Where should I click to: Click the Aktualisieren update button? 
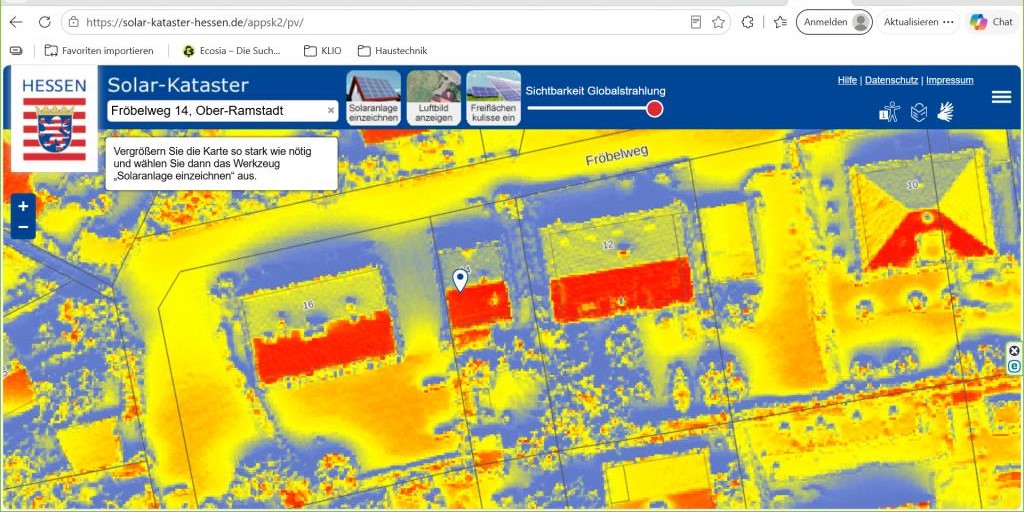(x=918, y=22)
